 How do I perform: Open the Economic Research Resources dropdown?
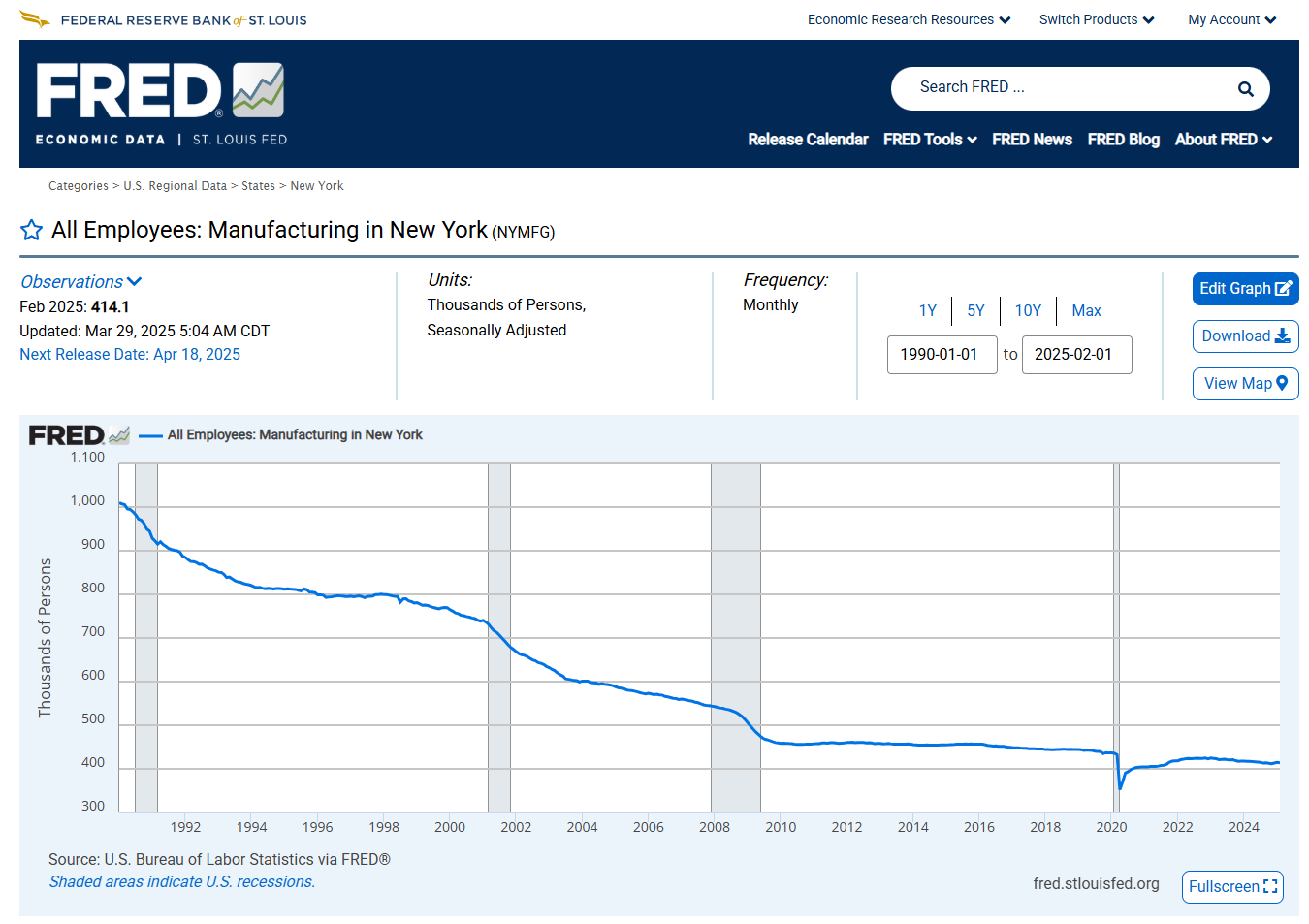point(909,19)
